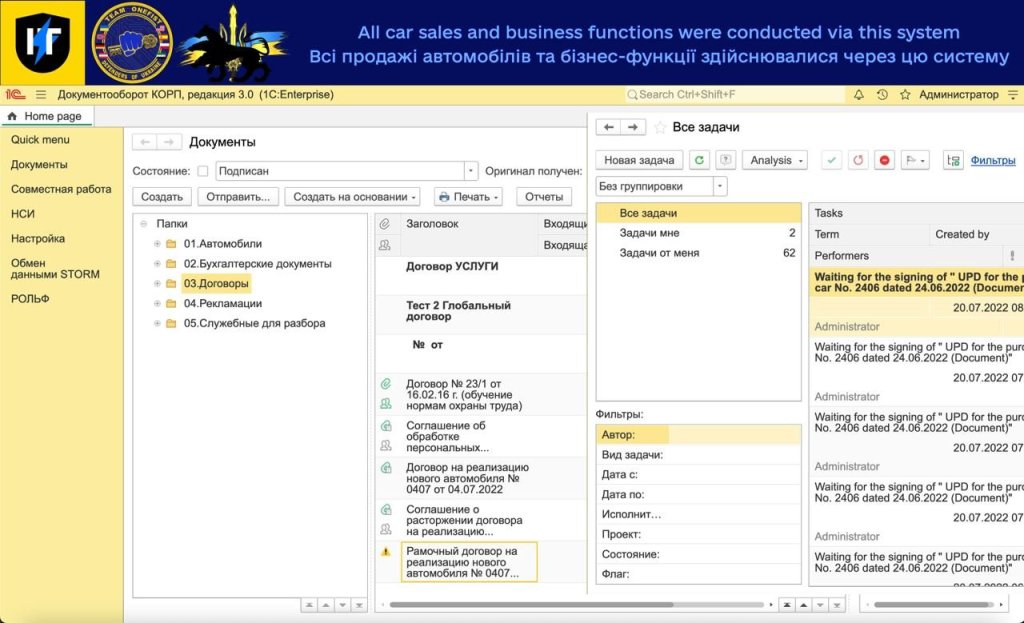Image resolution: width=1024 pixels, height=623 pixels.
Task: Click the red stop icon in tasks toolbar
Action: [x=884, y=160]
